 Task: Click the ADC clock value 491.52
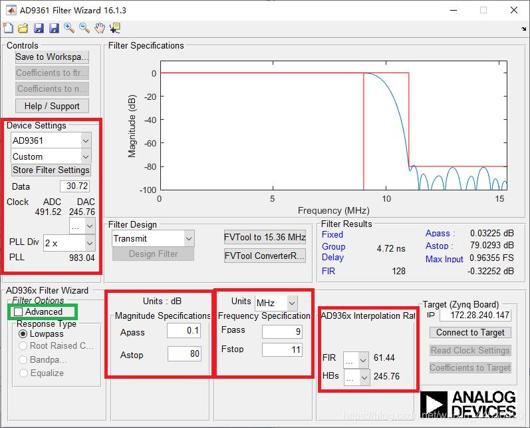point(48,212)
